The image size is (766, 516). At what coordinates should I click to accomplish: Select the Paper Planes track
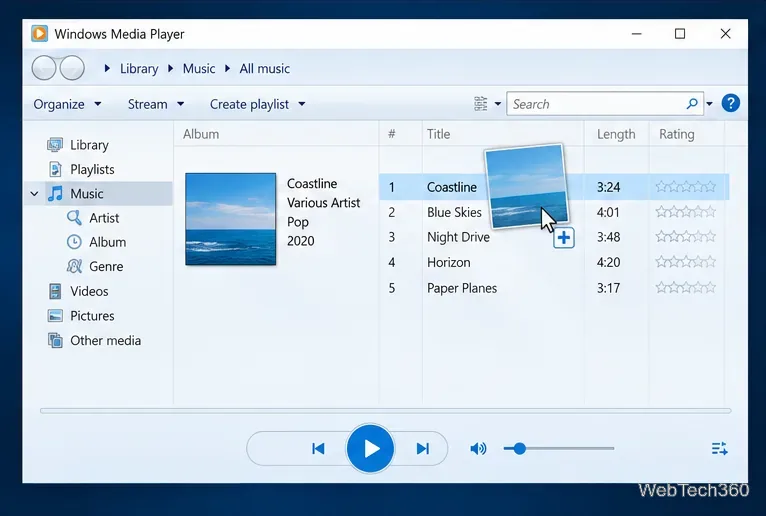pyautogui.click(x=462, y=288)
